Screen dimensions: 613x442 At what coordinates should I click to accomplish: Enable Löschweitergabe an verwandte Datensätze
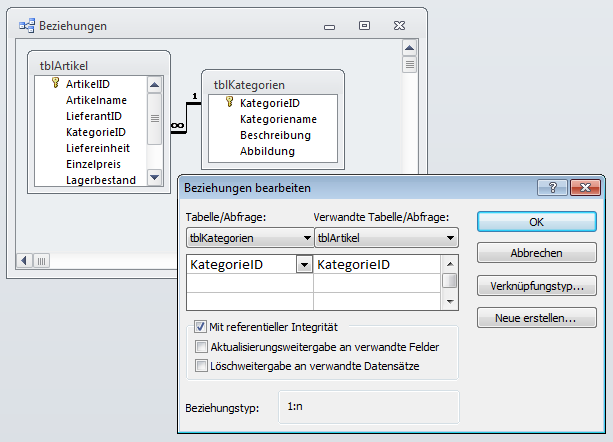(x=201, y=366)
